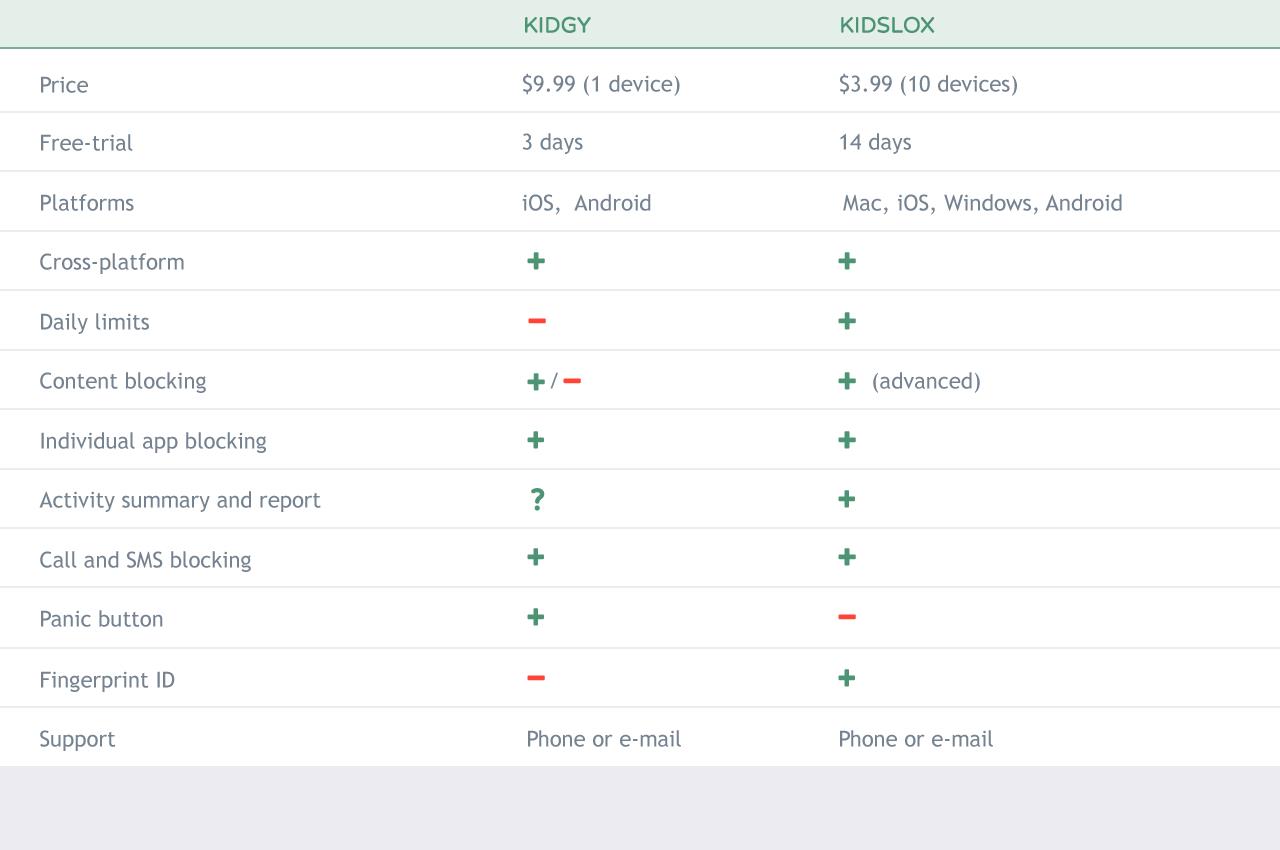The height and width of the screenshot is (850, 1280).
Task: Click Mac, iOS, Windows, Android value
Action: [x=983, y=203]
